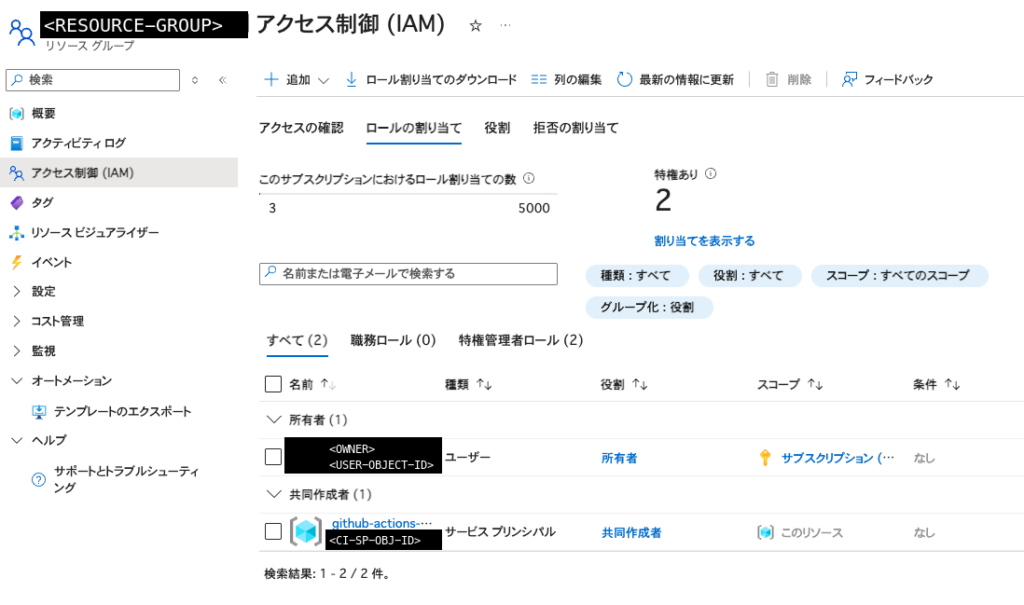Switch to 役割 tab
Screen dimensions: 1024x605
click(498, 128)
